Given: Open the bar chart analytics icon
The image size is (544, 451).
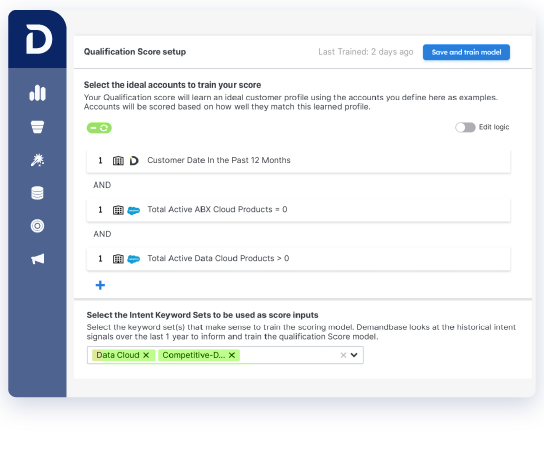Looking at the screenshot, I should click(x=37, y=93).
